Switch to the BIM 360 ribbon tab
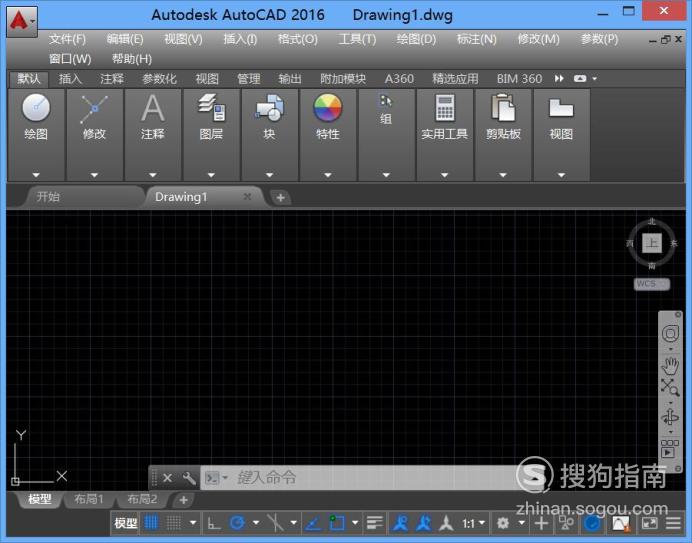The height and width of the screenshot is (543, 692). pos(519,79)
